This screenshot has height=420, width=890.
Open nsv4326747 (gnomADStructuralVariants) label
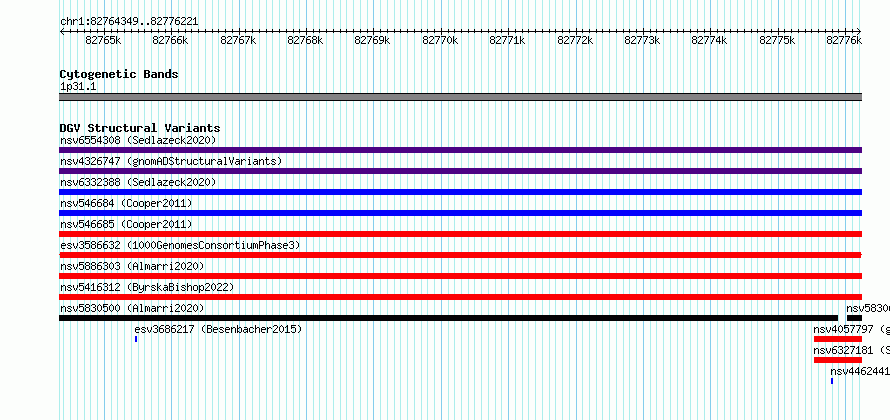[x=171, y=161]
